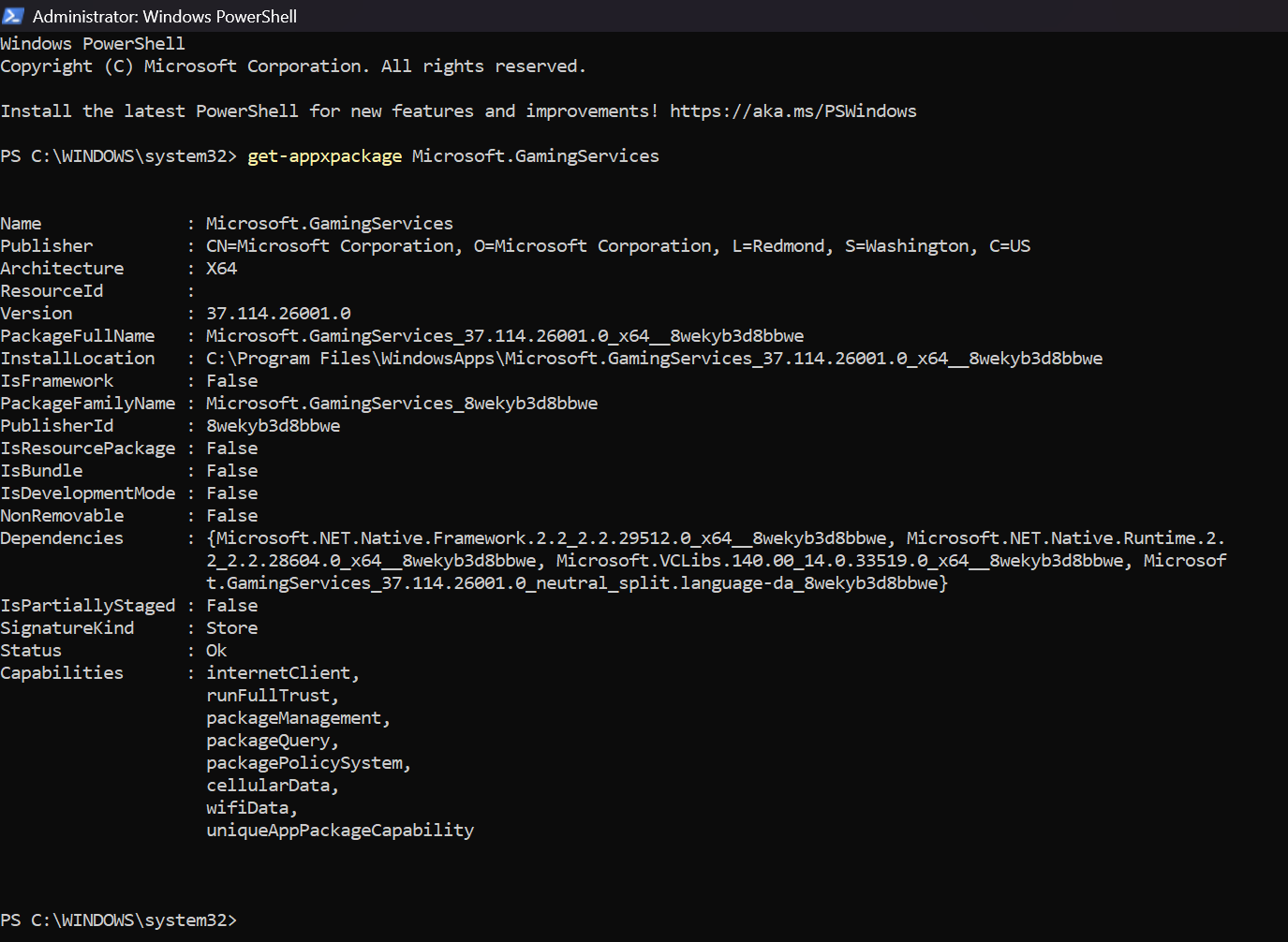Click the IsResourcePackage value 'False'

click(232, 449)
